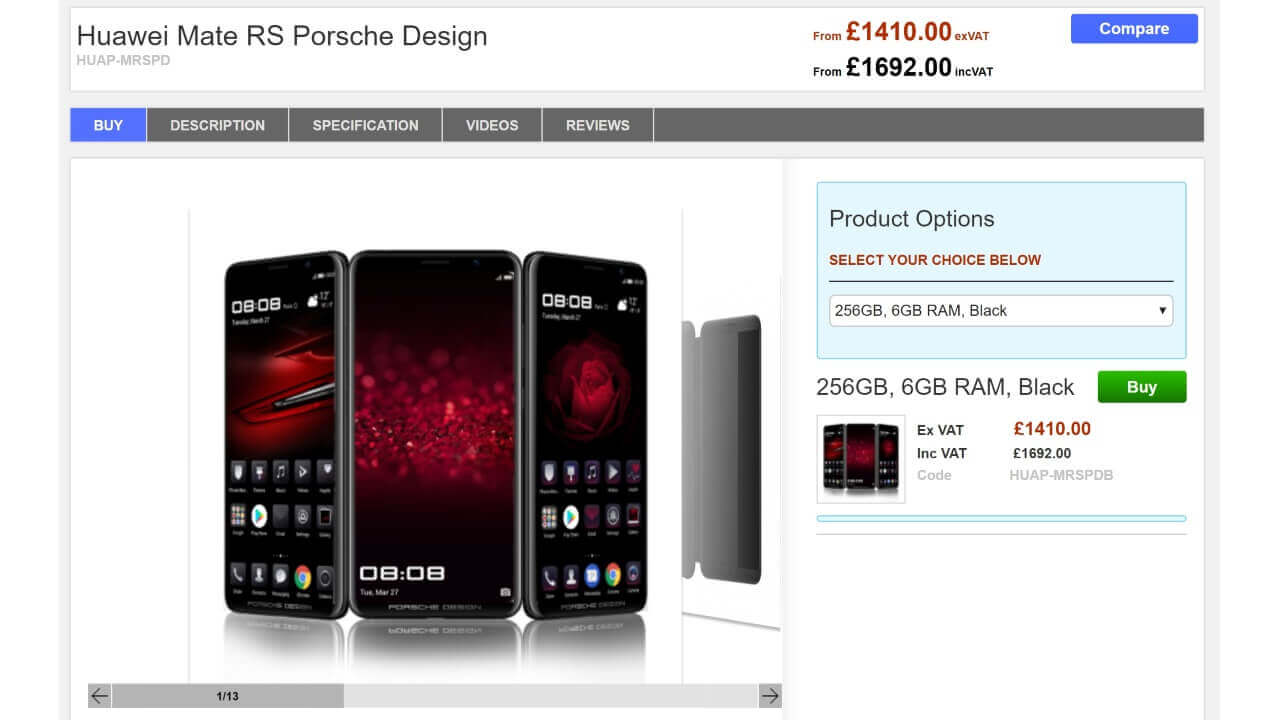Open the SPECIFICATION tab
The image size is (1280, 720).
click(x=365, y=125)
